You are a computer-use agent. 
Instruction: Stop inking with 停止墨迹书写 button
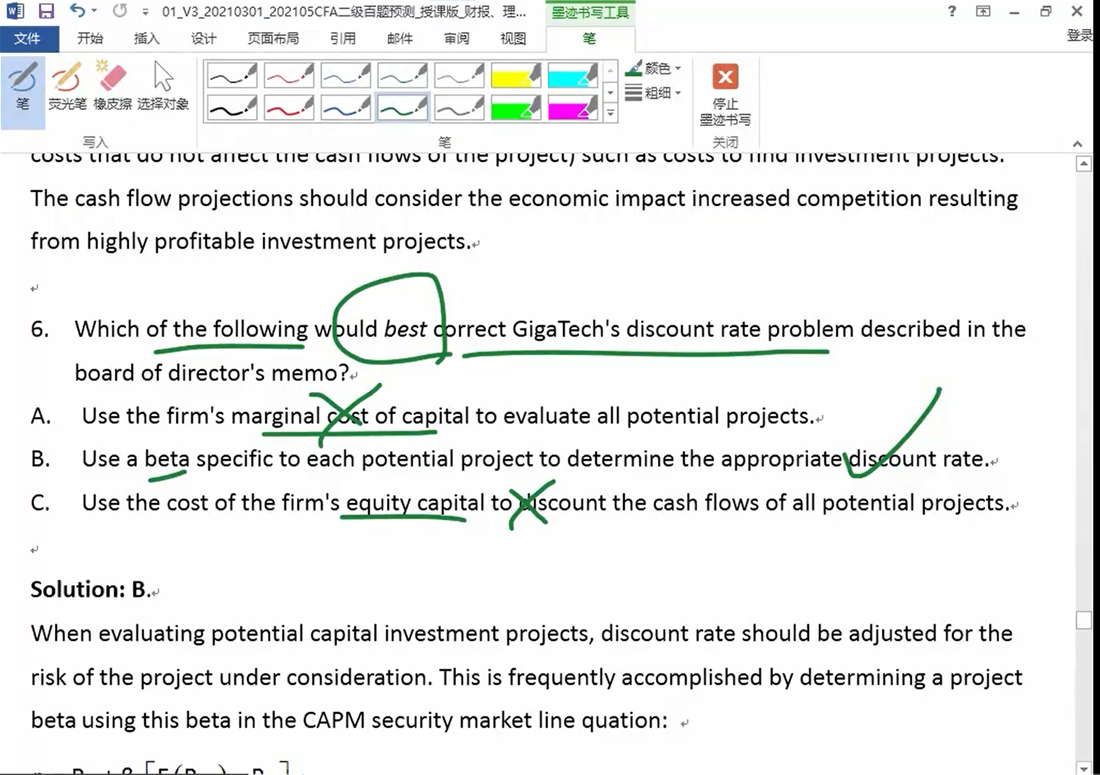pos(725,95)
